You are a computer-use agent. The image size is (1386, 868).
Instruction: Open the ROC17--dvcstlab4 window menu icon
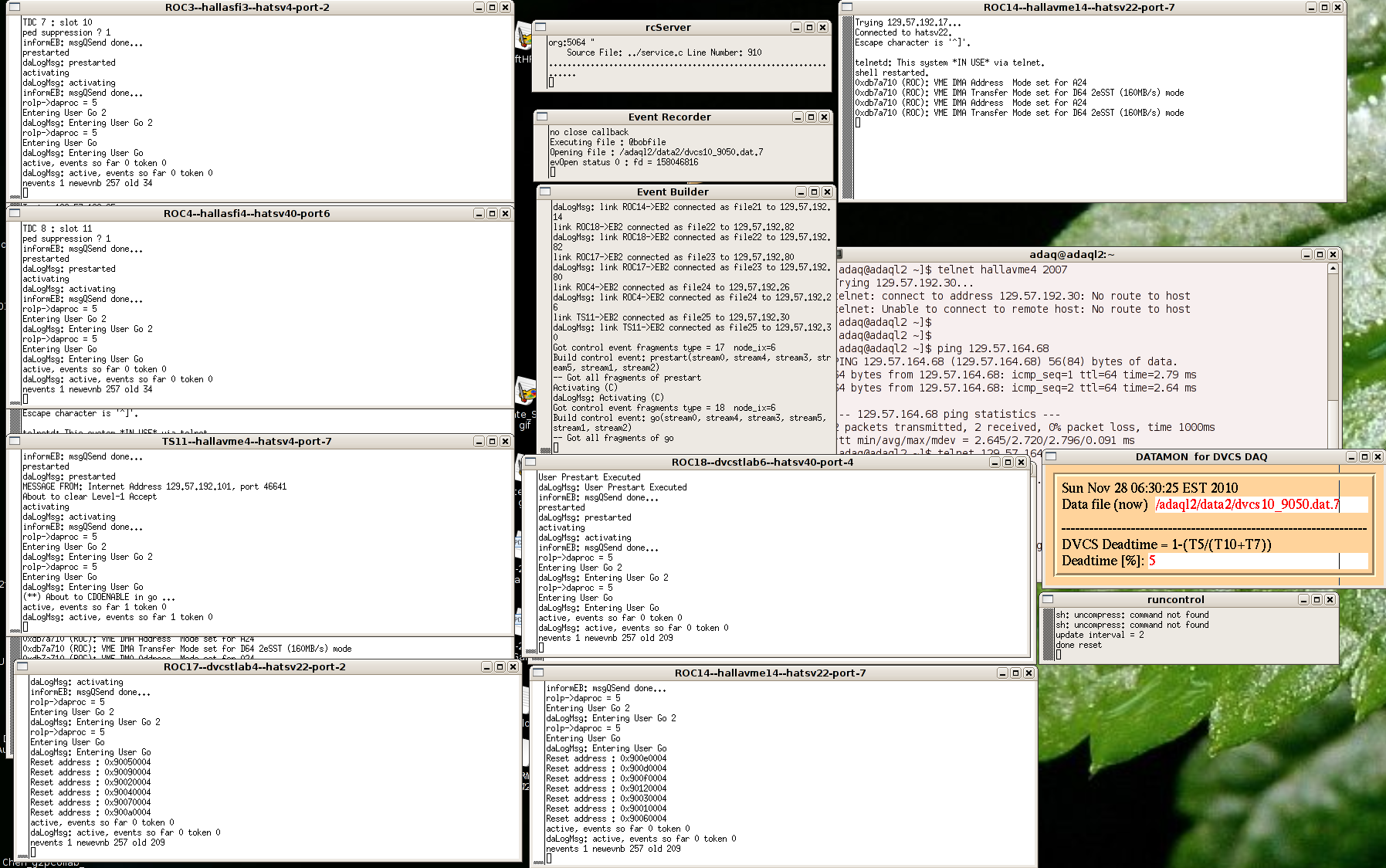[22, 666]
